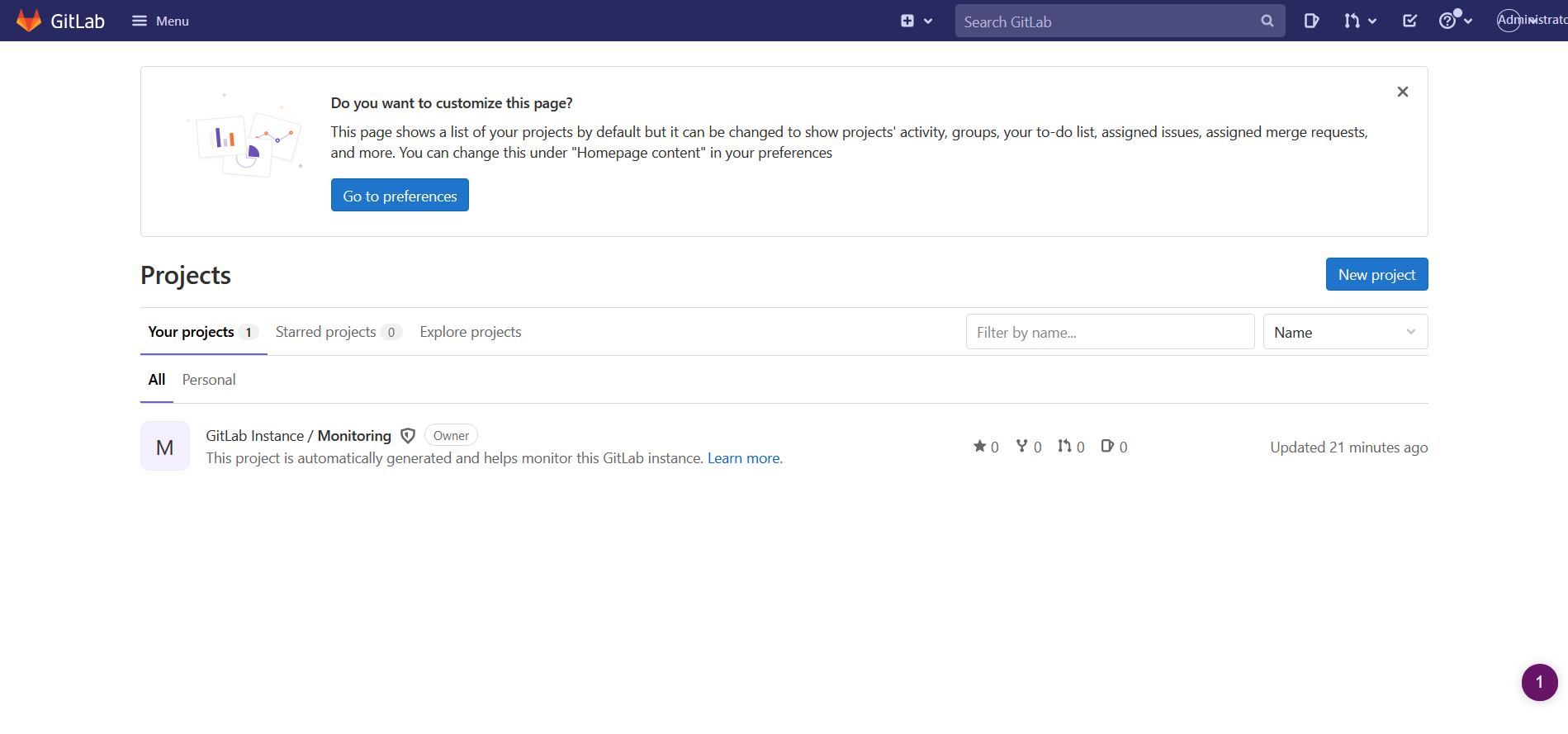Screen dimensions: 1568x734
Task: Switch to Explore projects tab
Action: coord(471,332)
